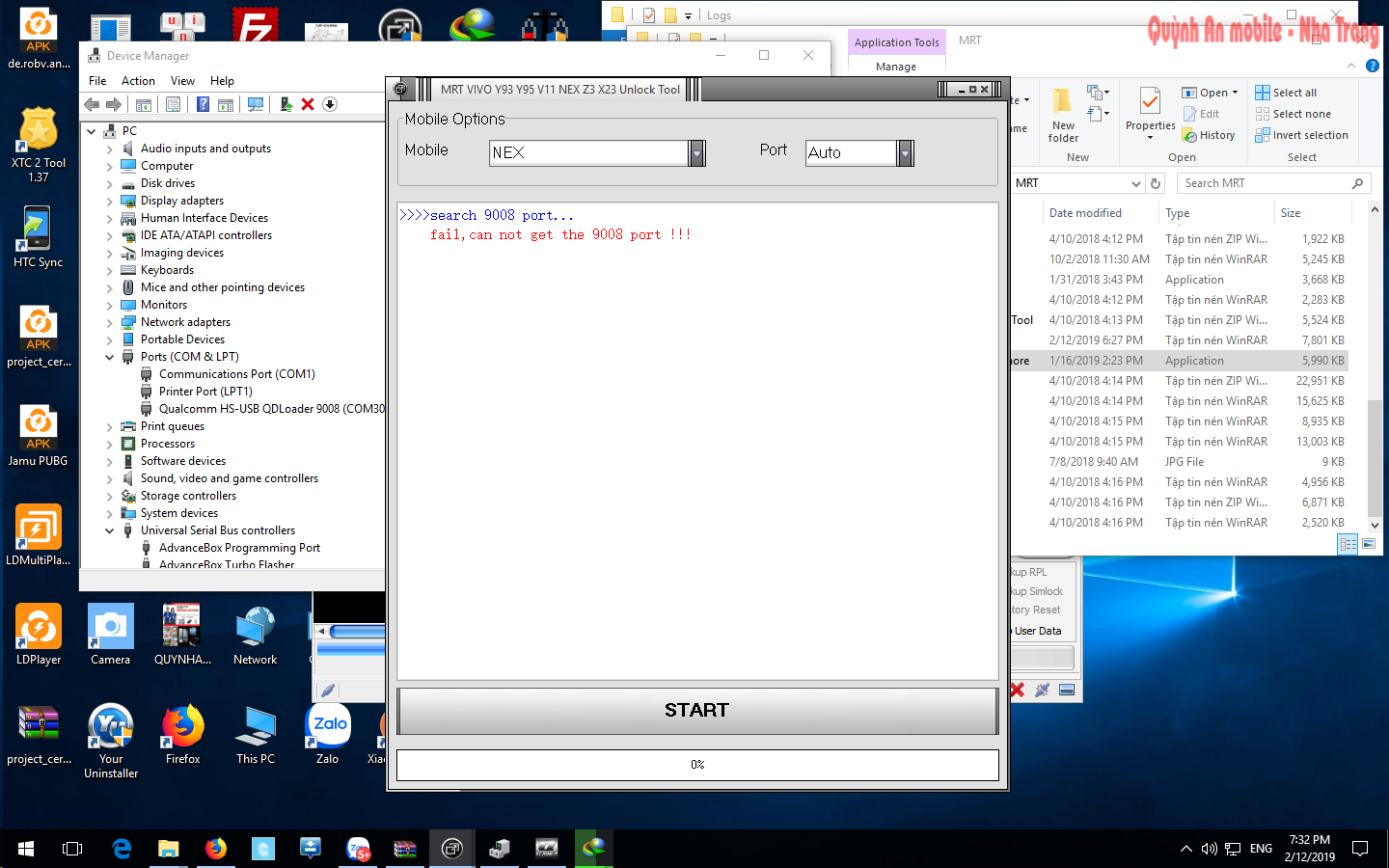Open the Action menu in Device Manager
The image size is (1389, 868).
138,81
